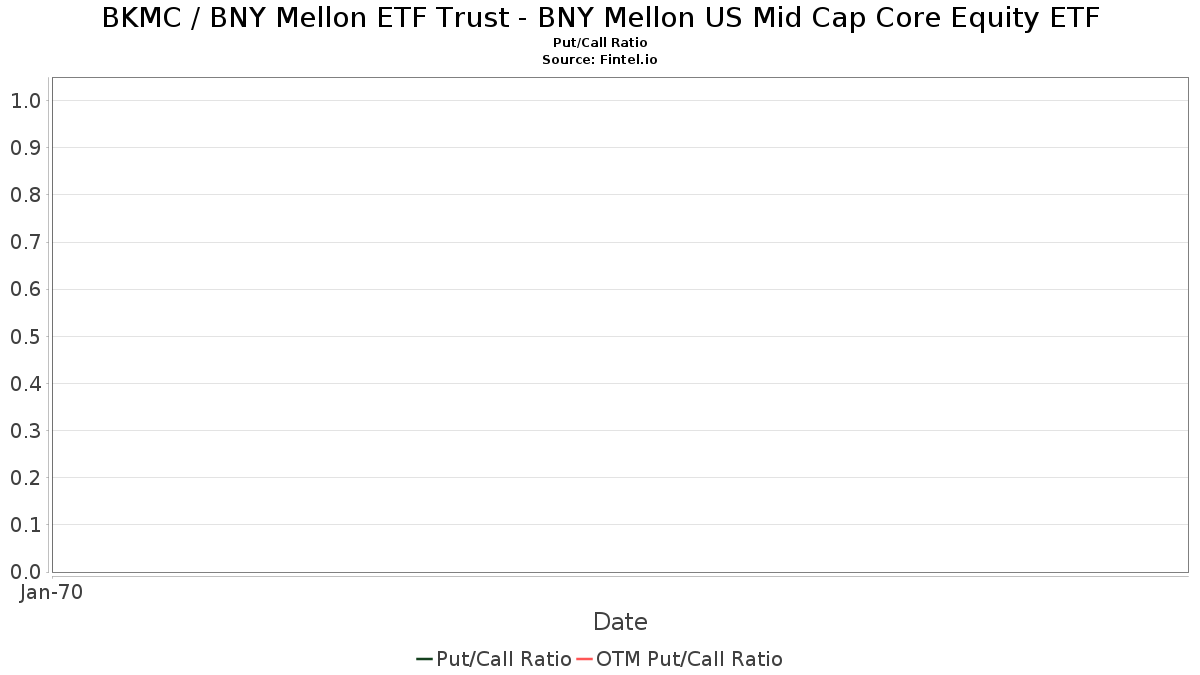Click the BKMC chart title
This screenshot has height=675, width=1200.
tap(600, 18)
